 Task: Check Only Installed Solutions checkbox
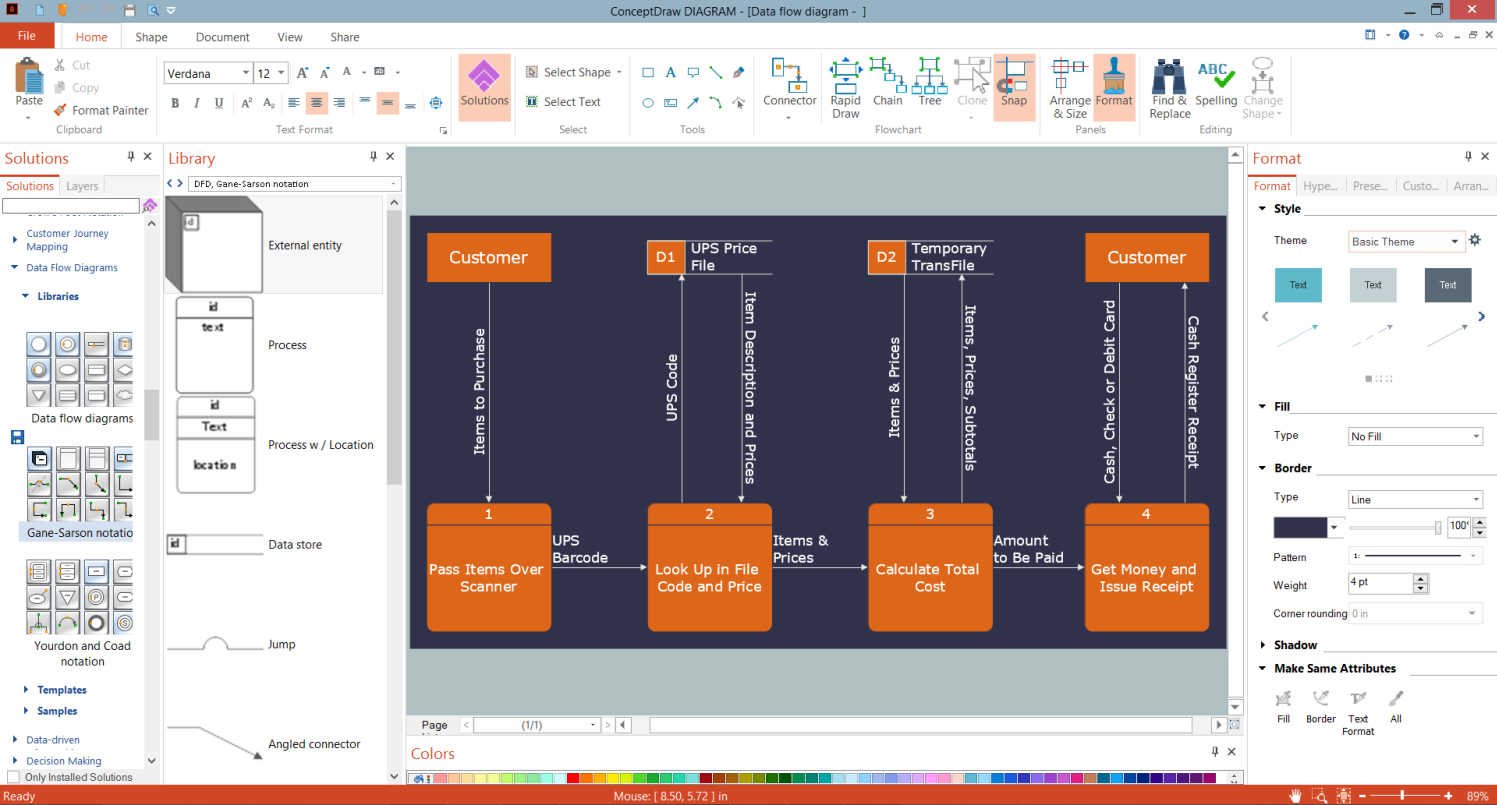point(13,777)
